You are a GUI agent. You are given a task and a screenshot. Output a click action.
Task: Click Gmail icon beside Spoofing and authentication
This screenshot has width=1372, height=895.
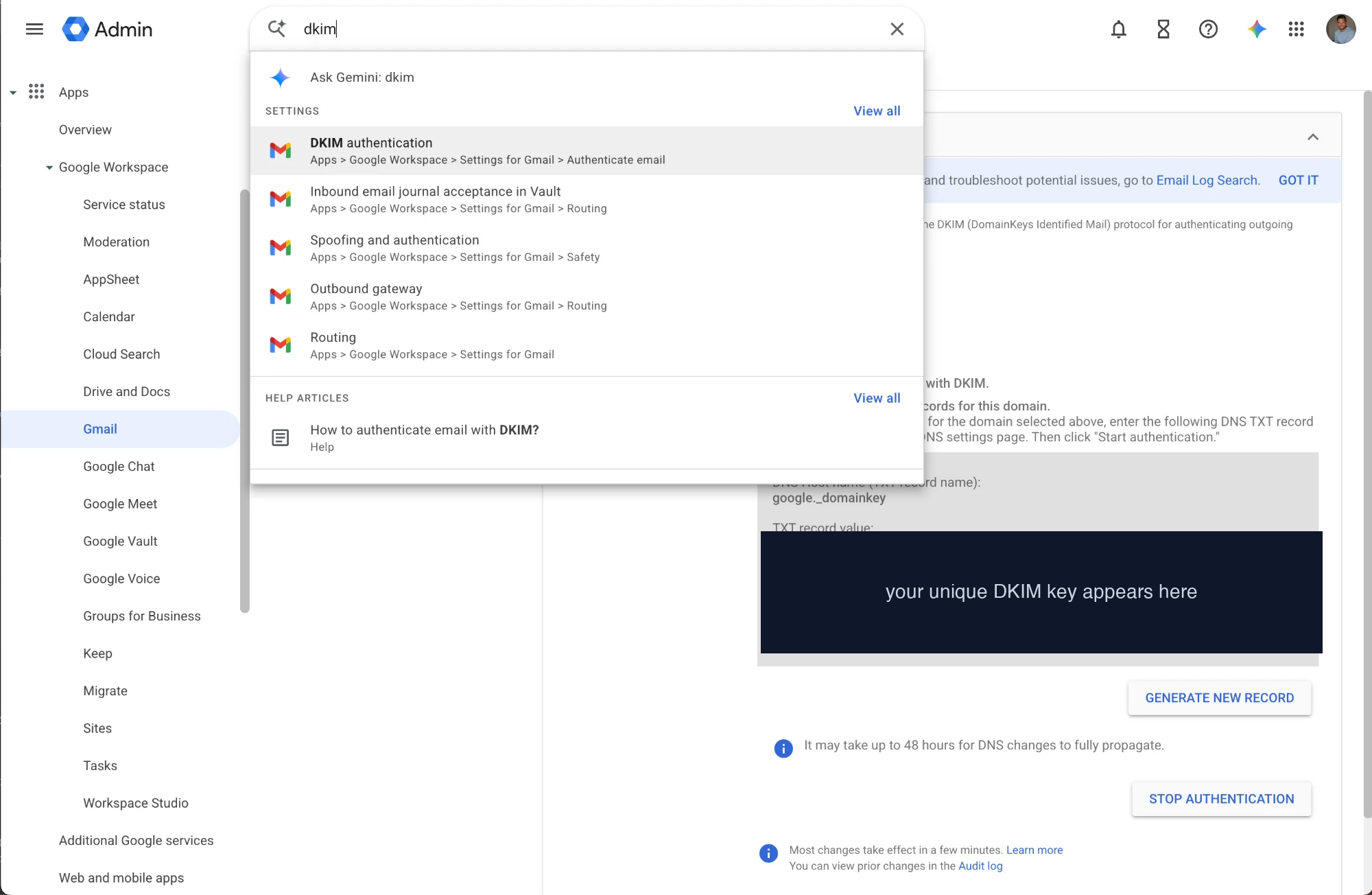tap(280, 248)
